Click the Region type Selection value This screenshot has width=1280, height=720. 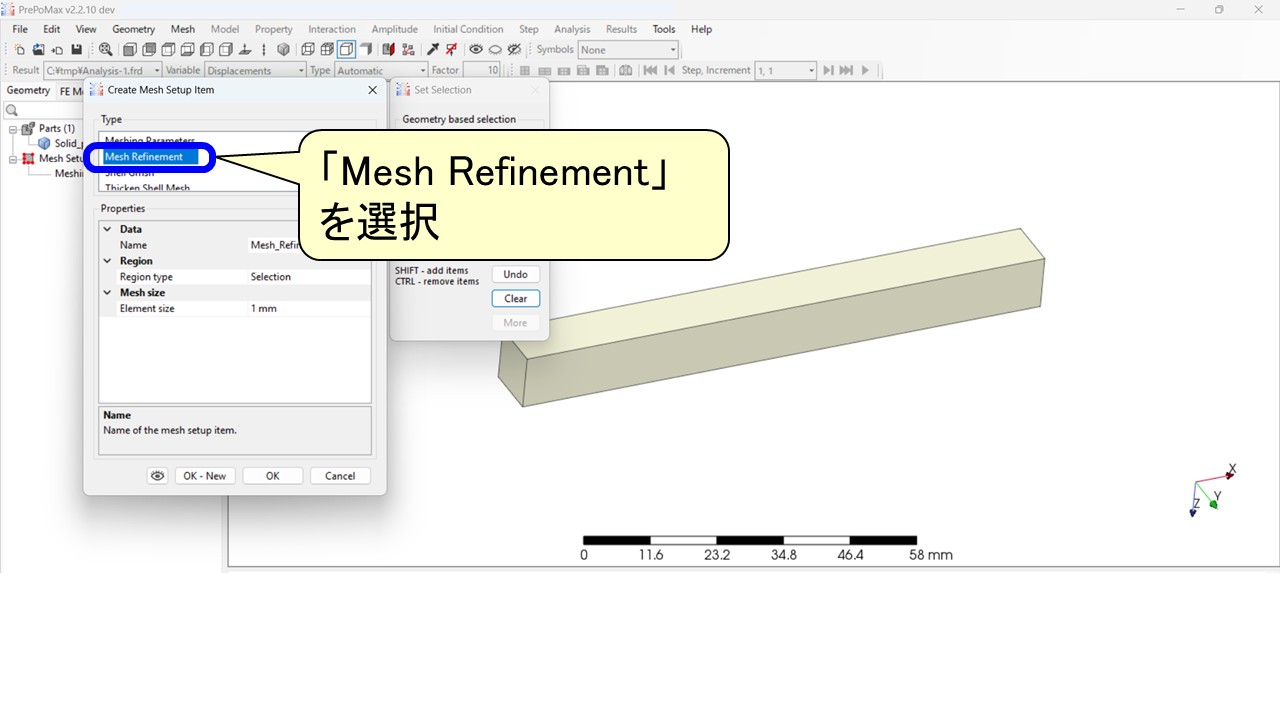coord(310,277)
